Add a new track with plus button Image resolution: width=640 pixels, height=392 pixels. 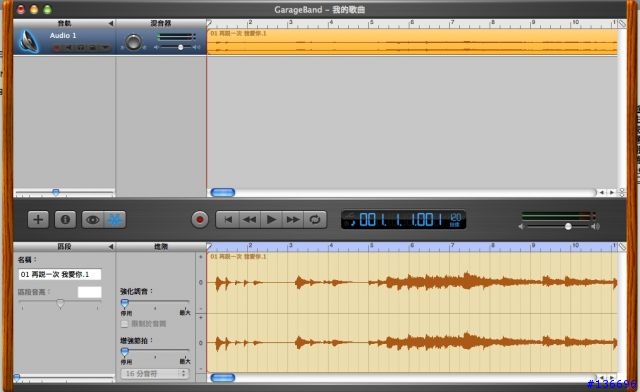[38, 220]
